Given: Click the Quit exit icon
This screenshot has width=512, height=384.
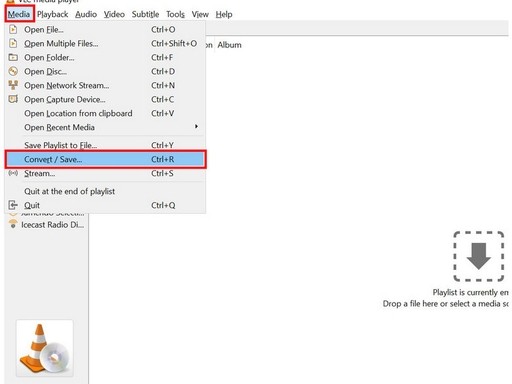Looking at the screenshot, I should (x=13, y=205).
